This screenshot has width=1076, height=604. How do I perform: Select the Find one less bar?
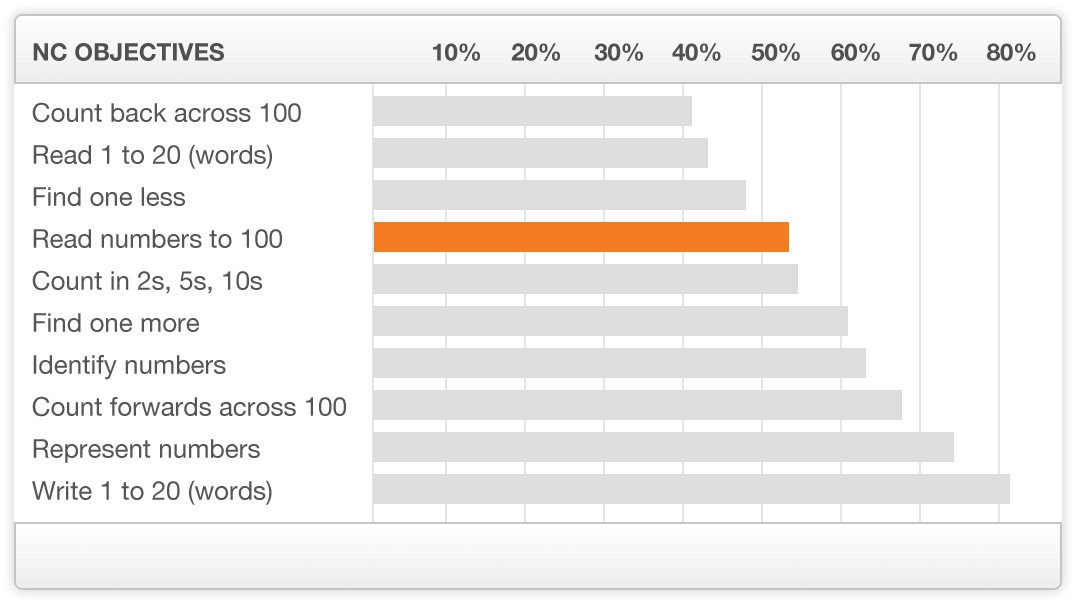[559, 195]
